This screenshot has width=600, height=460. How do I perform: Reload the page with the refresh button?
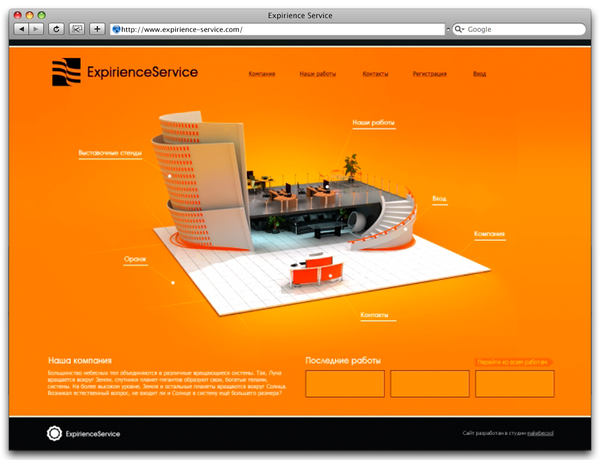[56, 29]
